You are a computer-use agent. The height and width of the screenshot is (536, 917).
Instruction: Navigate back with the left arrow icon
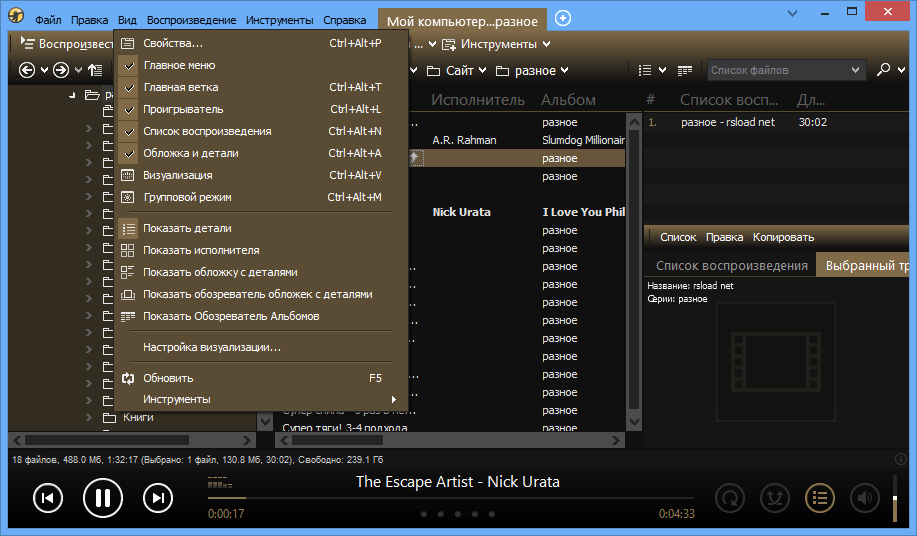click(27, 70)
